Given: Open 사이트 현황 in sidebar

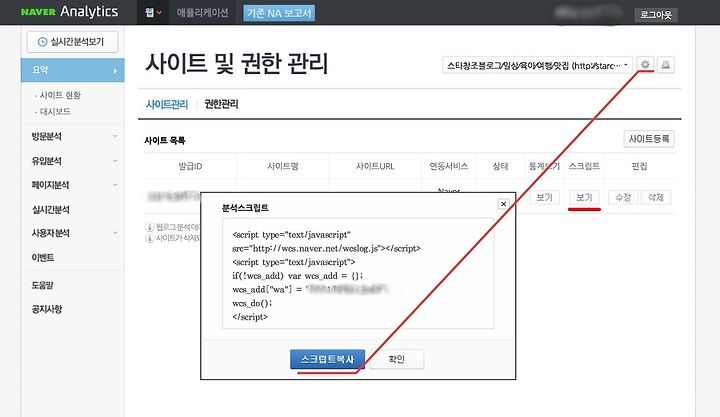Looking at the screenshot, I should 60,95.
